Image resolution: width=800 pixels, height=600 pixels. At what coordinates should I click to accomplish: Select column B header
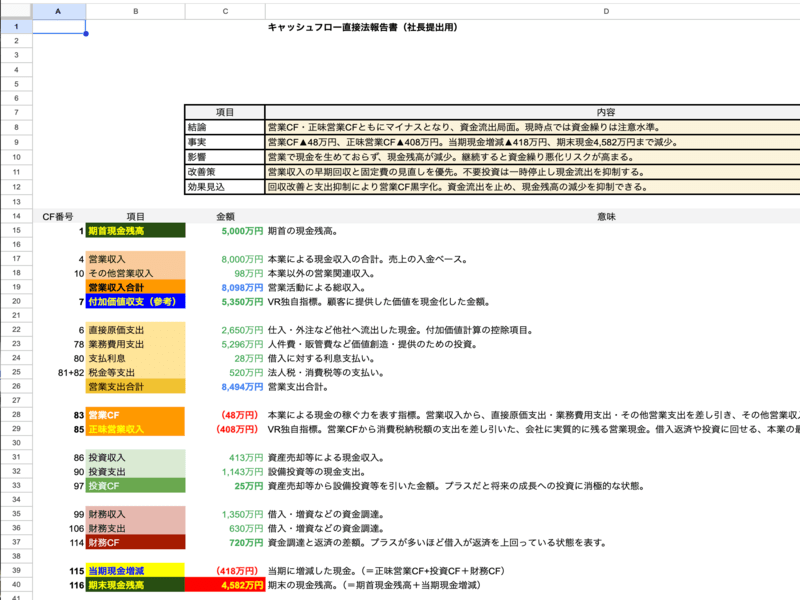[135, 11]
